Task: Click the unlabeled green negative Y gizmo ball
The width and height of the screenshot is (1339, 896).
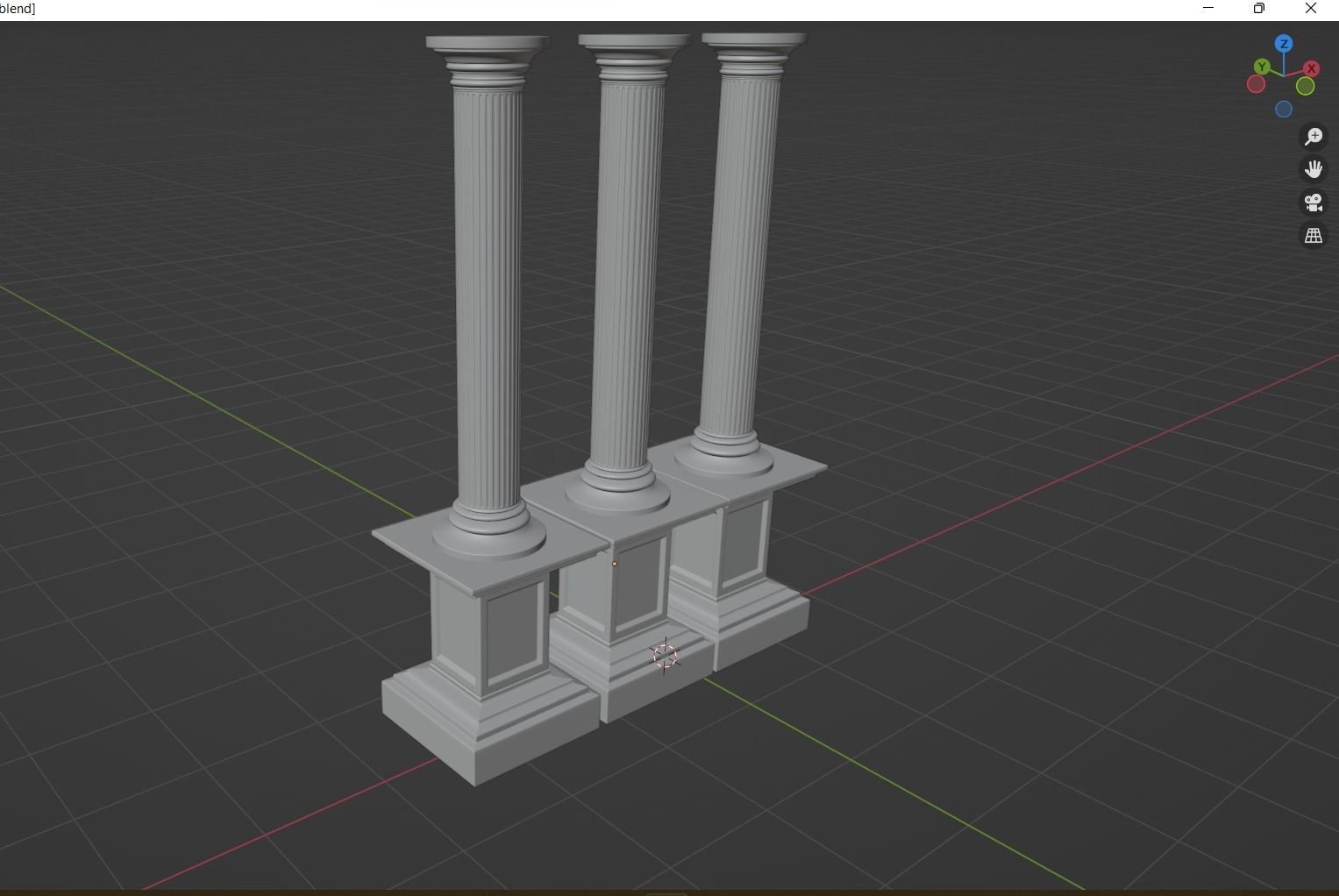Action: click(1306, 86)
